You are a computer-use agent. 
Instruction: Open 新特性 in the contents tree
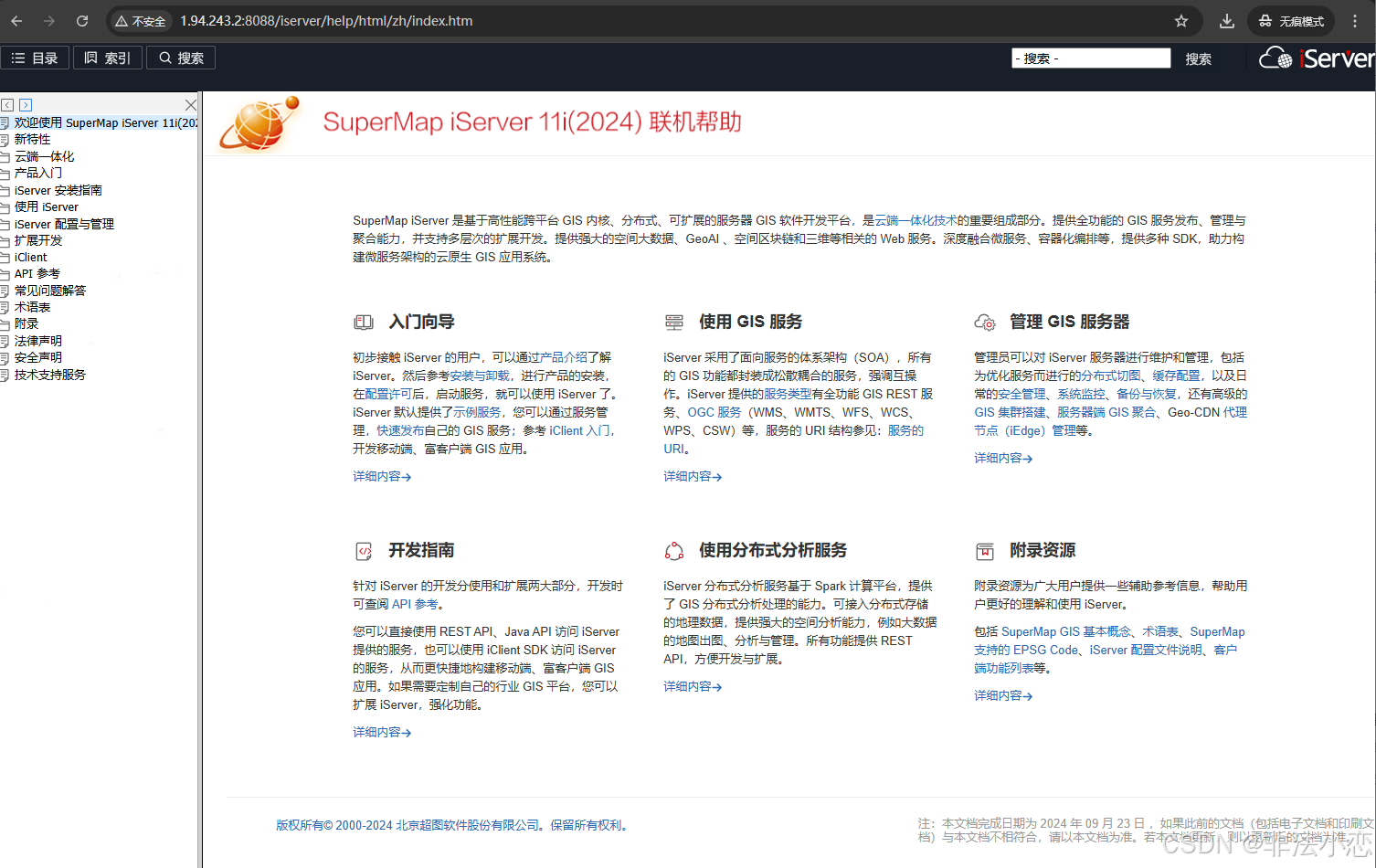pos(32,139)
